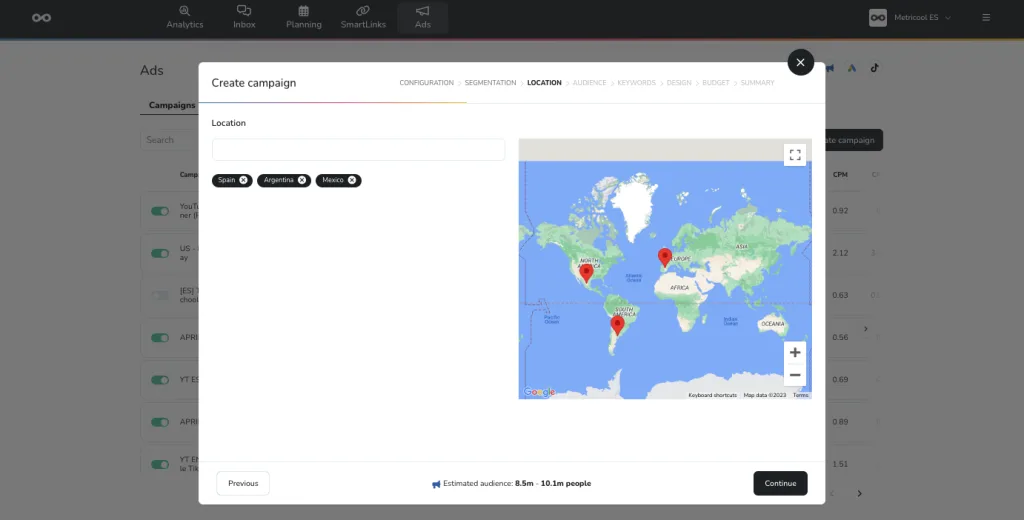Image resolution: width=1024 pixels, height=520 pixels.
Task: Go to the CONFIGURATION step
Action: [x=426, y=83]
